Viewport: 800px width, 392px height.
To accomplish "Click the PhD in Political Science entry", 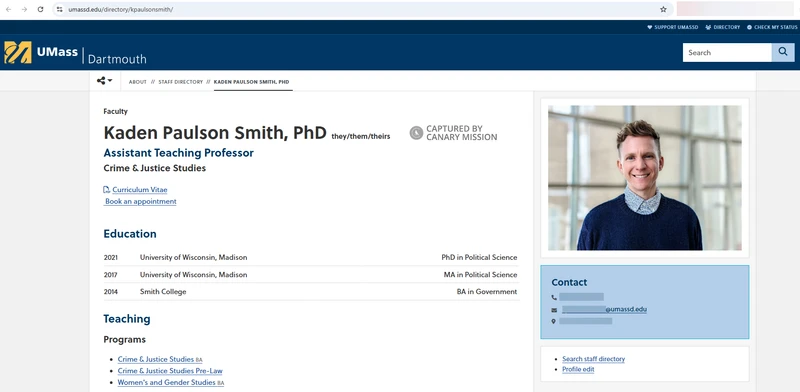I will 479,257.
